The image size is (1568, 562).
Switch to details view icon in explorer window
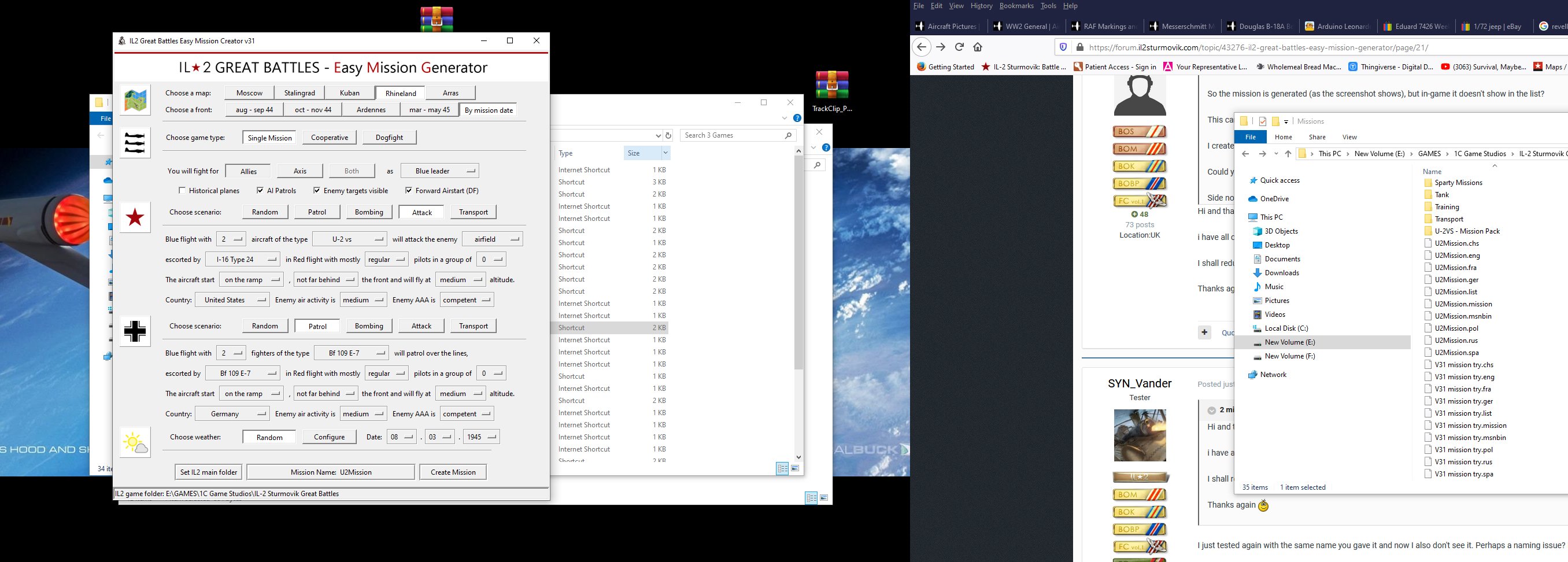click(782, 468)
